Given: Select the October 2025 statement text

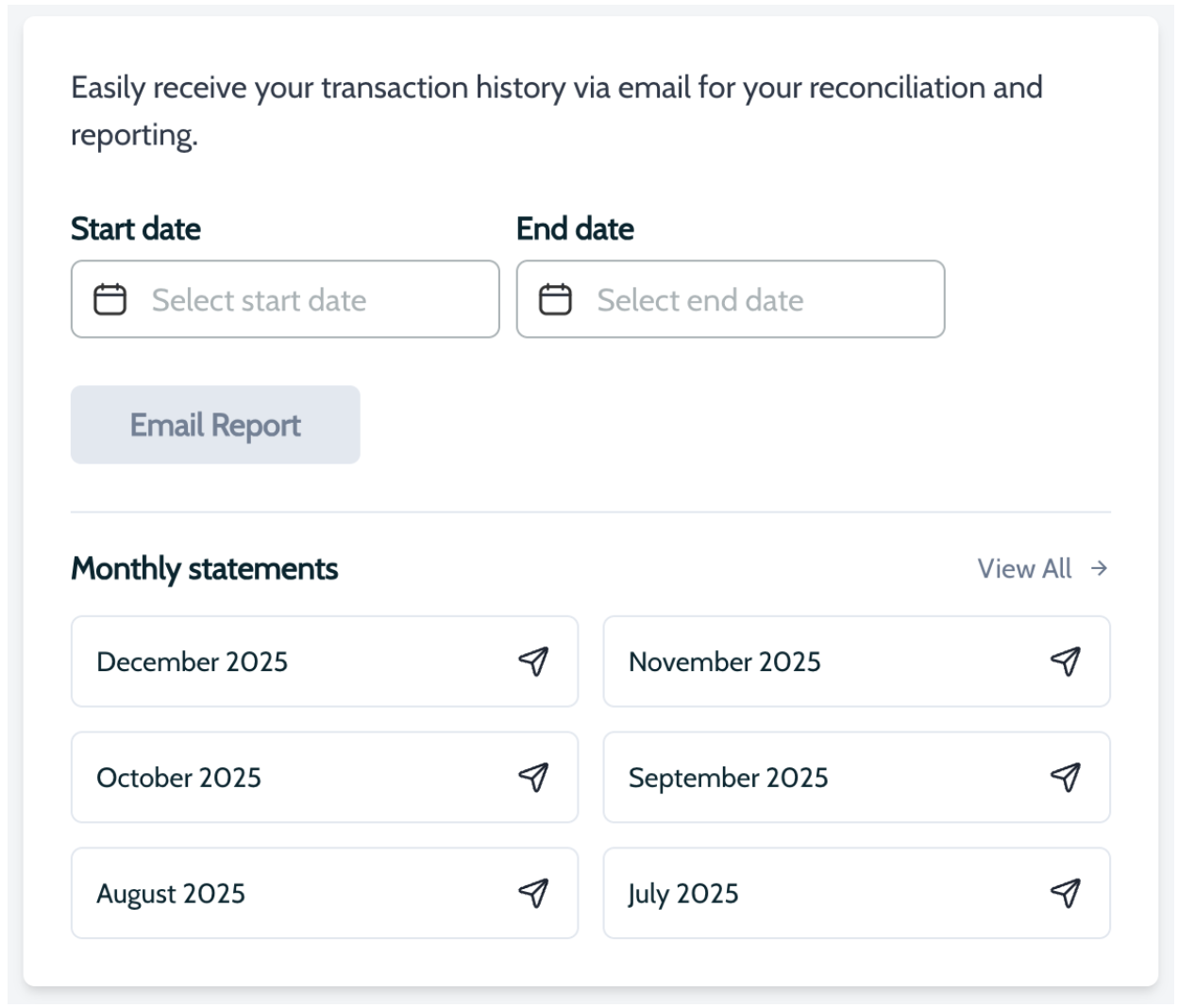Looking at the screenshot, I should (179, 778).
